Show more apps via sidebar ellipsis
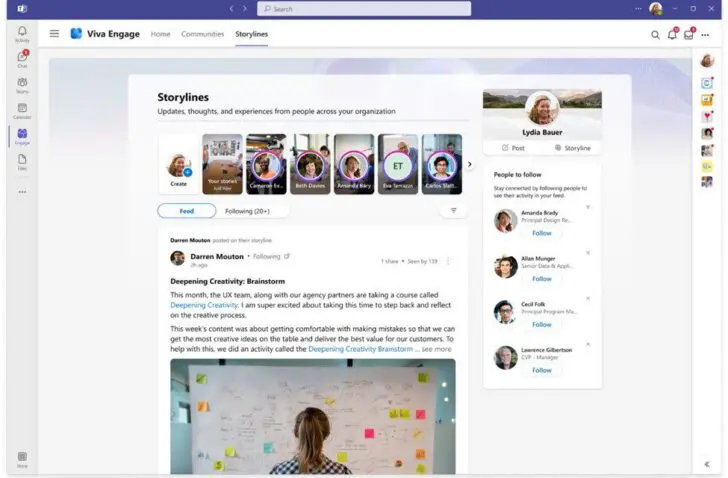728x478 pixels. coord(22,192)
